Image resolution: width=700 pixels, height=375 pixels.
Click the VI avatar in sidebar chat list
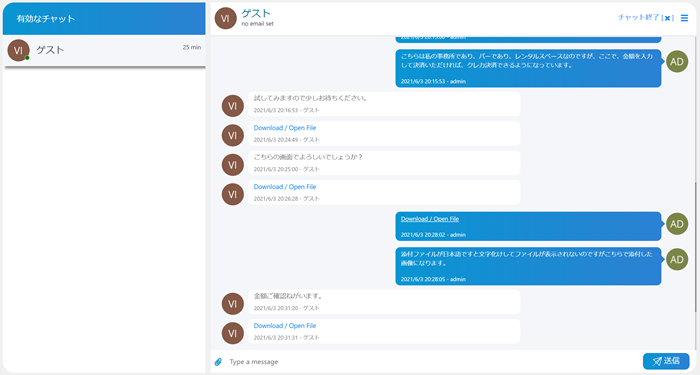point(18,50)
